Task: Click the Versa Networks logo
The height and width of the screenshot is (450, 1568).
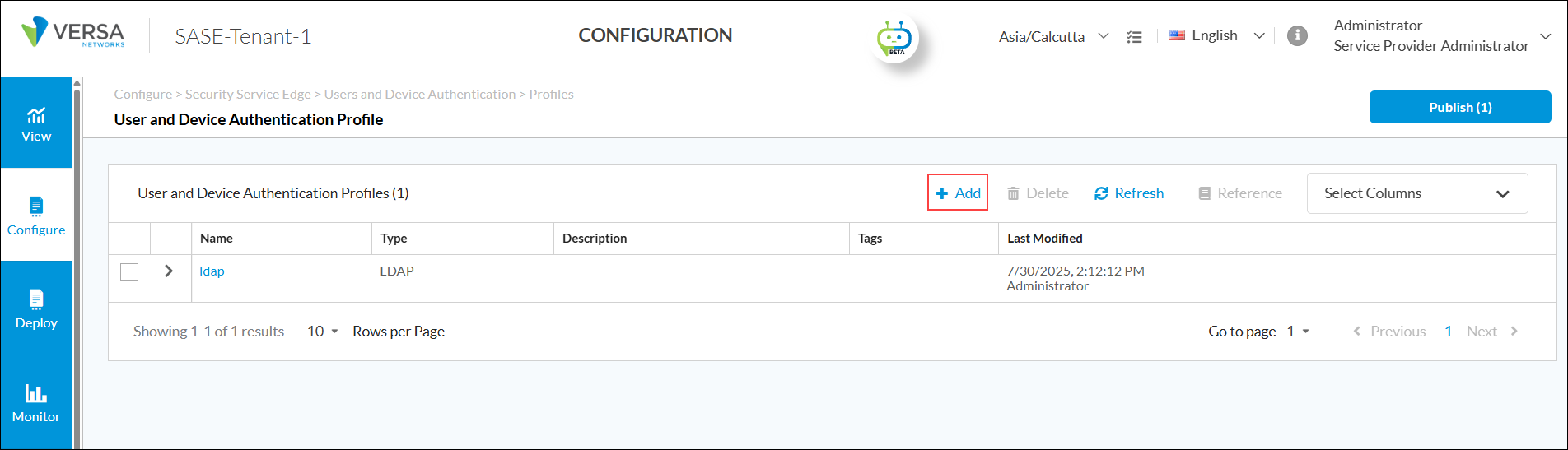Action: (x=73, y=34)
